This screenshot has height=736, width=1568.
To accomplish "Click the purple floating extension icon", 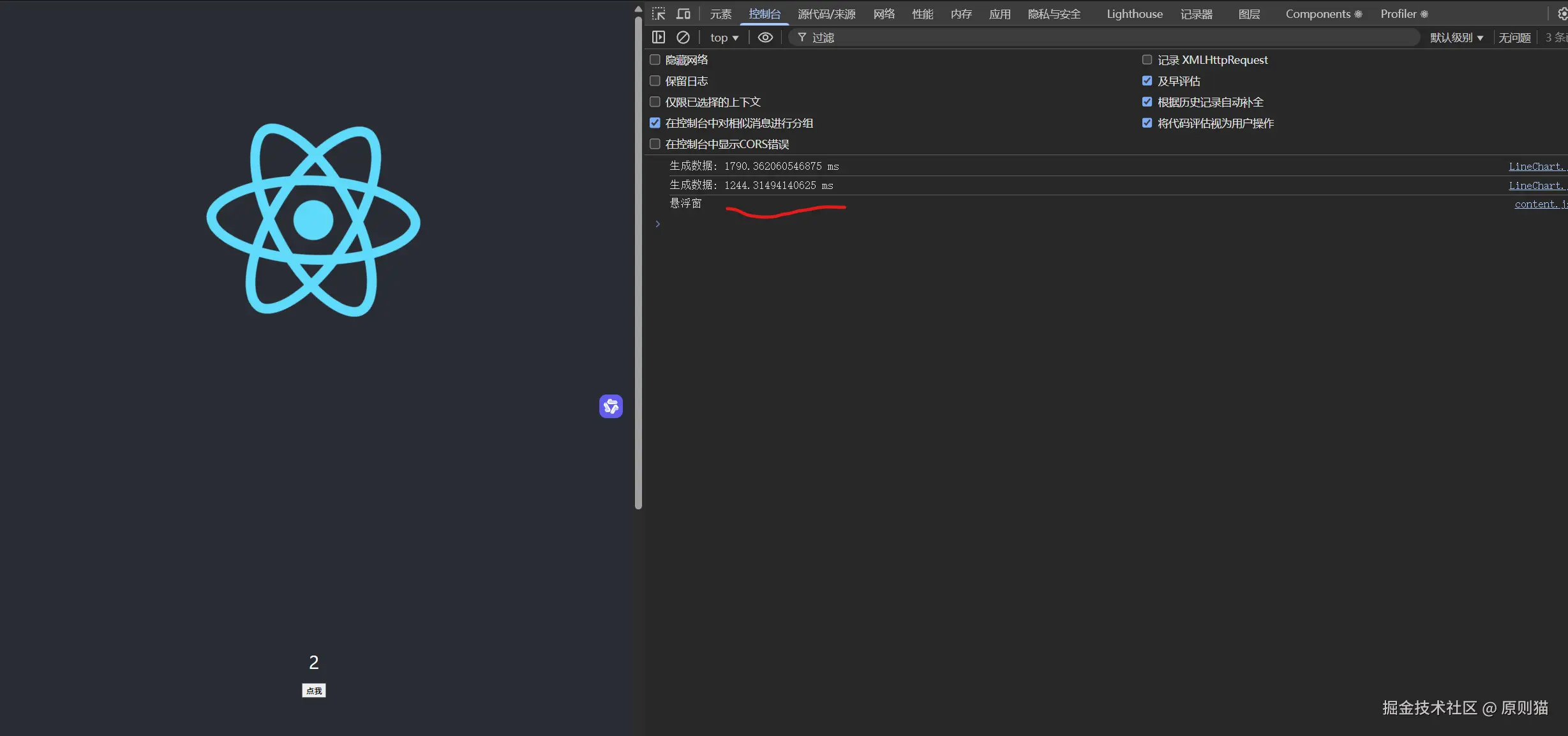I will 611,406.
